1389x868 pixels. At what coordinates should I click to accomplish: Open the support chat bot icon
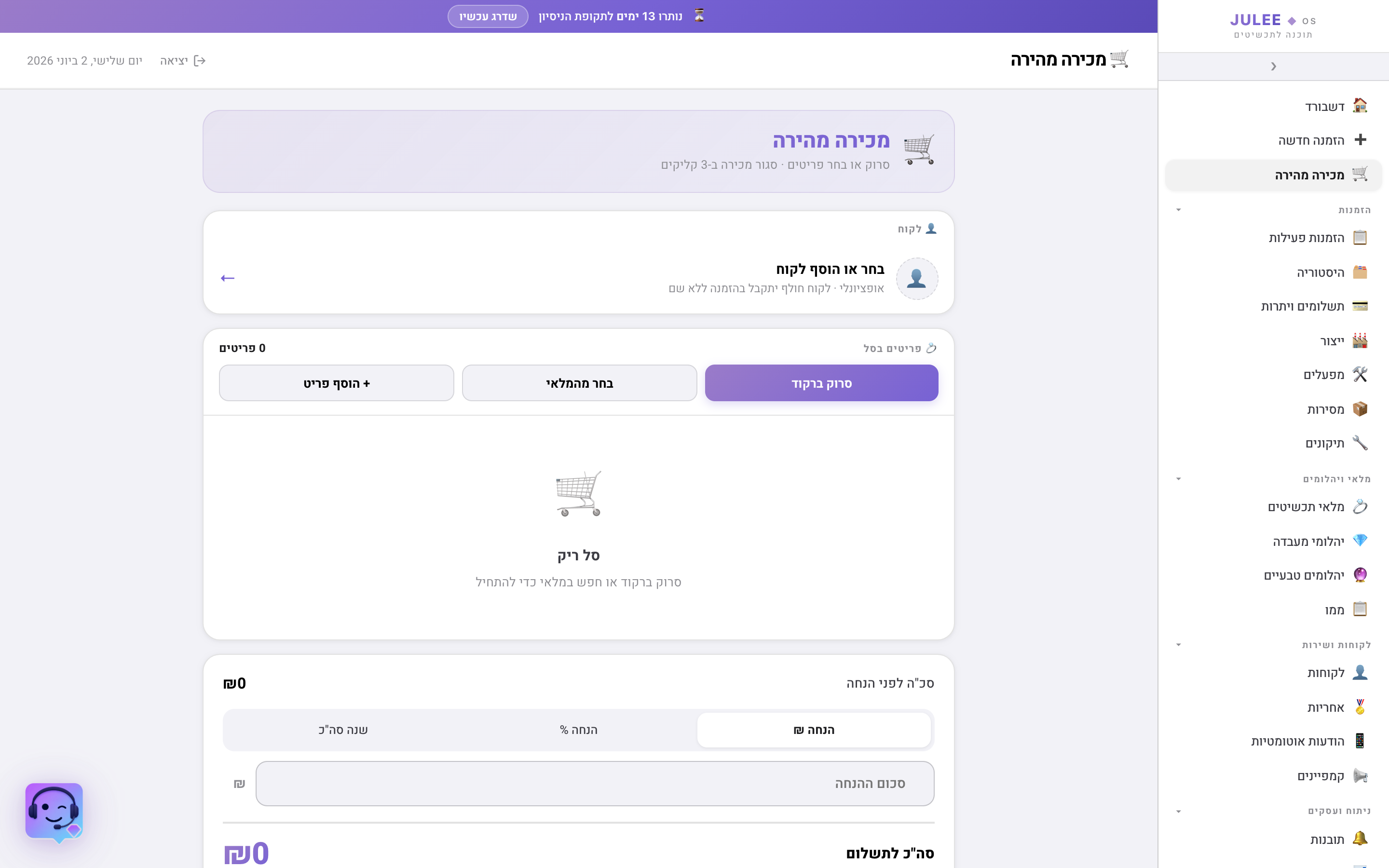pos(54,811)
